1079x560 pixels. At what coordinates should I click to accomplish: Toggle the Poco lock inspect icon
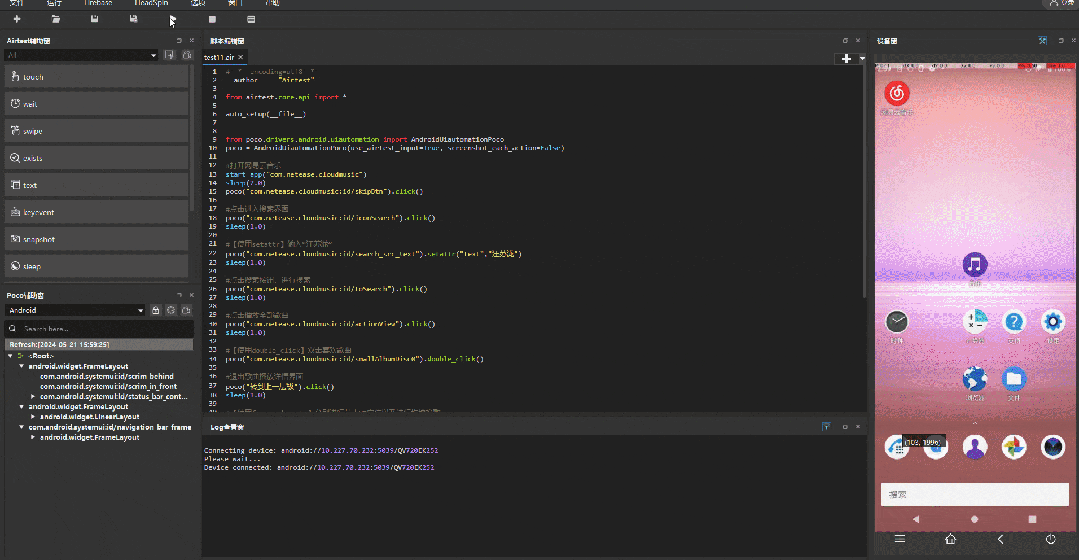coord(155,310)
